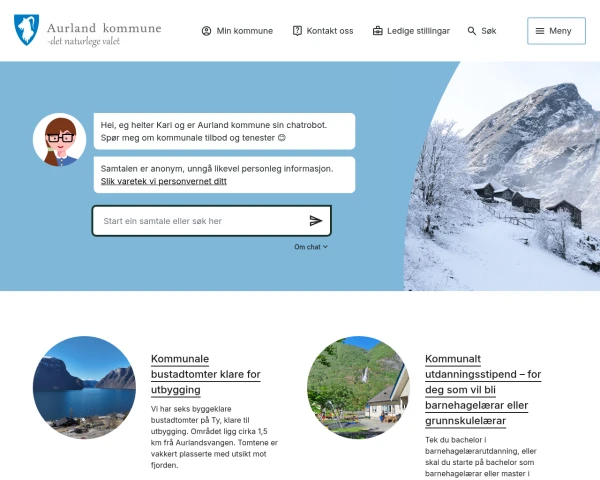Open Min kommune person icon
The height and width of the screenshot is (480, 600).
tap(206, 31)
